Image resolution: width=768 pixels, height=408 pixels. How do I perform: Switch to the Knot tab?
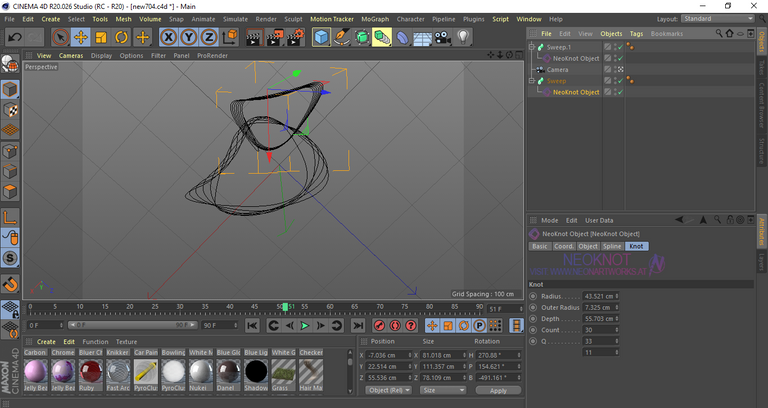tap(636, 246)
